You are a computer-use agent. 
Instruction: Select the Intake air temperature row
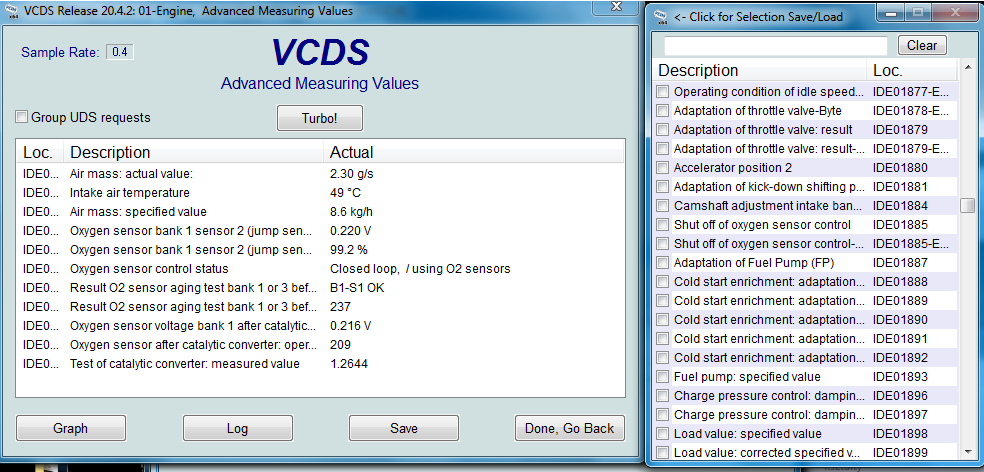click(320, 193)
